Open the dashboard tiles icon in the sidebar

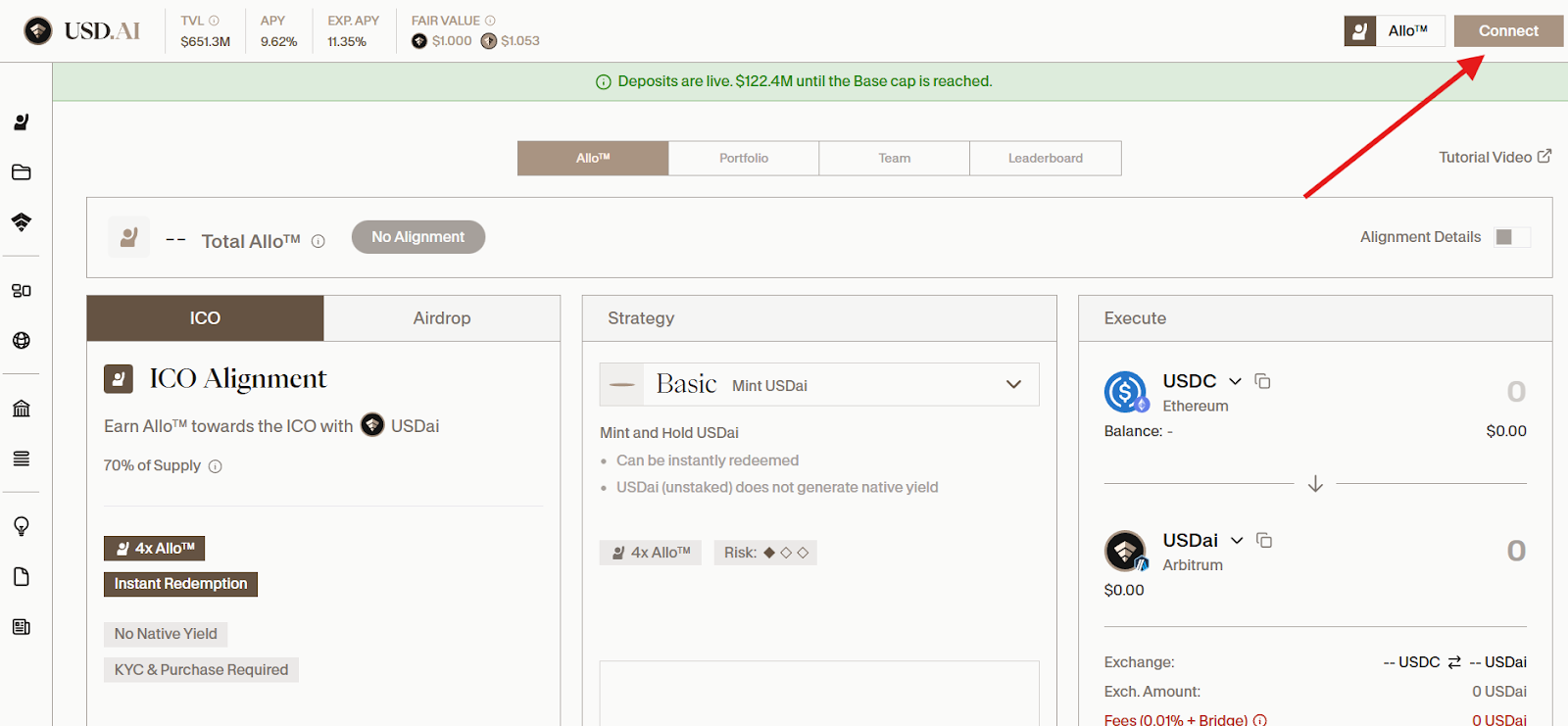point(22,291)
